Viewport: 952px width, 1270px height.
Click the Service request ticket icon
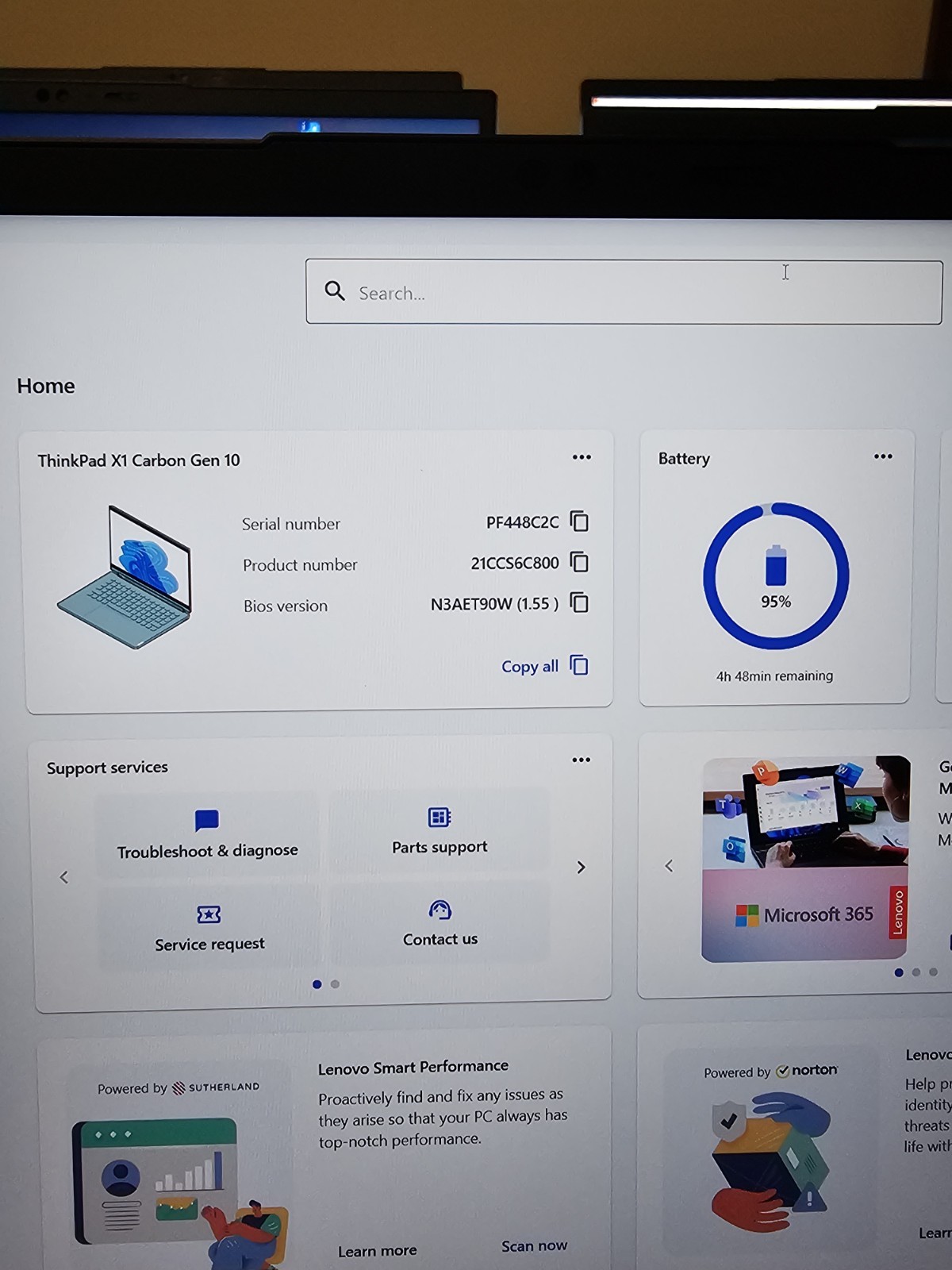[209, 914]
